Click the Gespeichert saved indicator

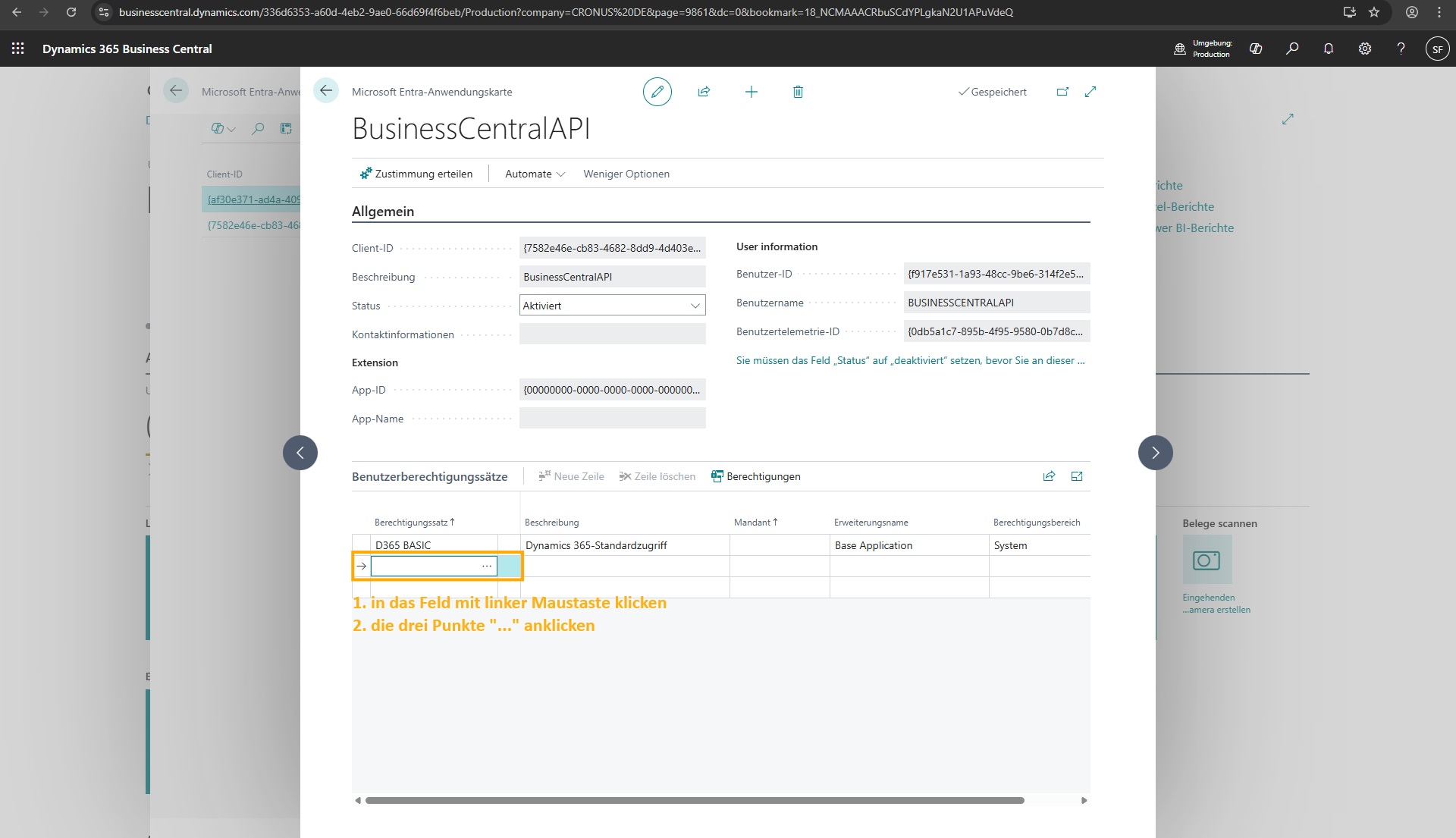pyautogui.click(x=992, y=92)
